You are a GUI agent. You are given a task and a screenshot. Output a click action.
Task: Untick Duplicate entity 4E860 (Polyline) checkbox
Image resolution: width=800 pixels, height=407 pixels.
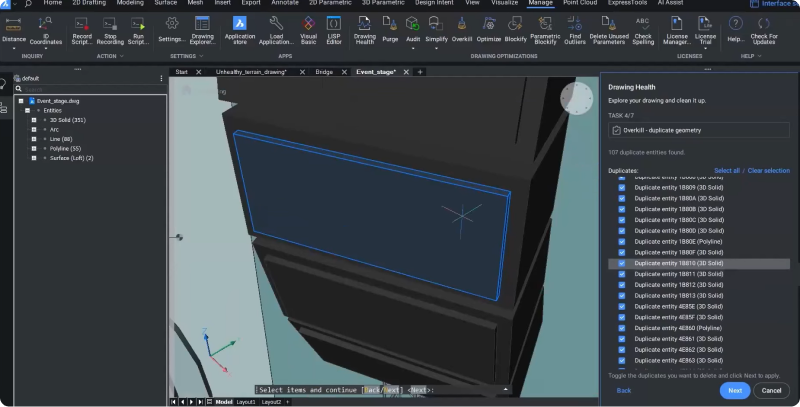tap(623, 328)
